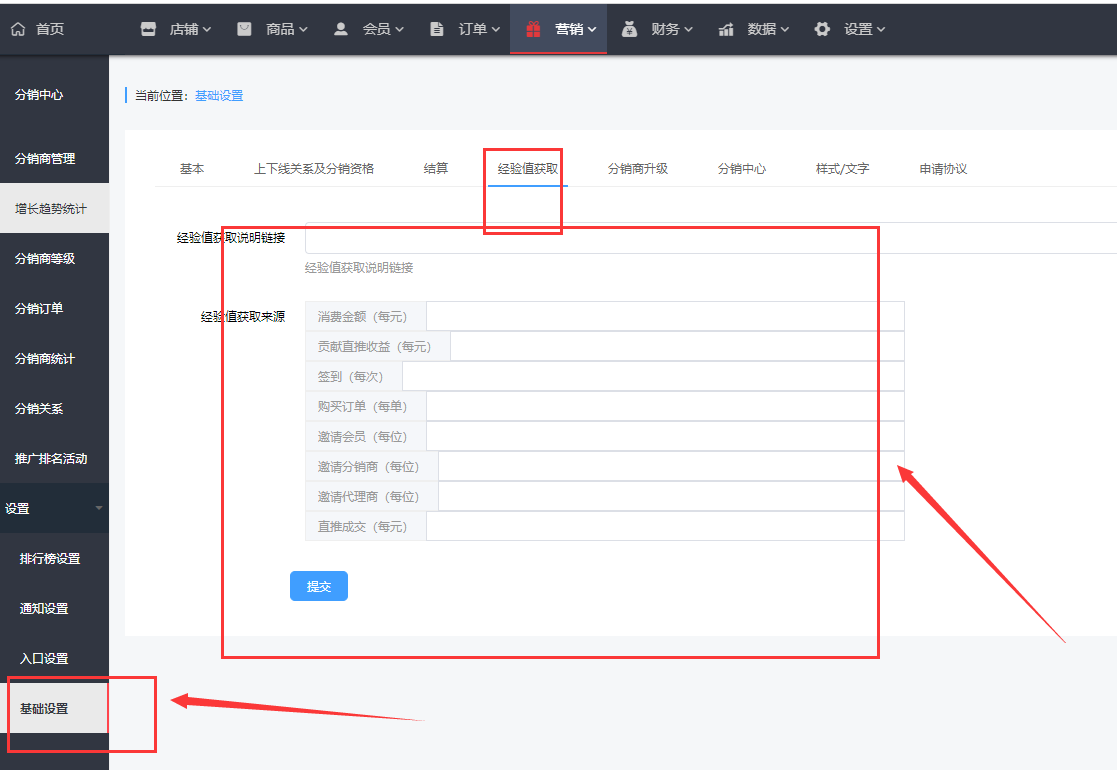Open 分销关系 in the sidebar
The height and width of the screenshot is (770, 1117).
tap(39, 409)
